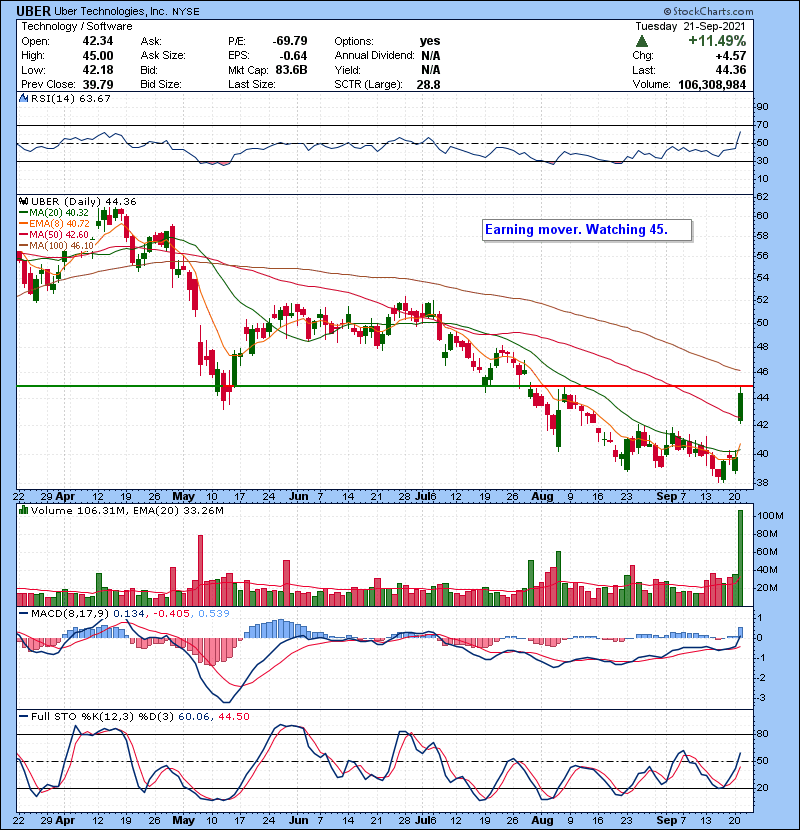Click the MACD(8,17,9) indicator label
Viewport: 800px width, 830px height.
pos(70,614)
